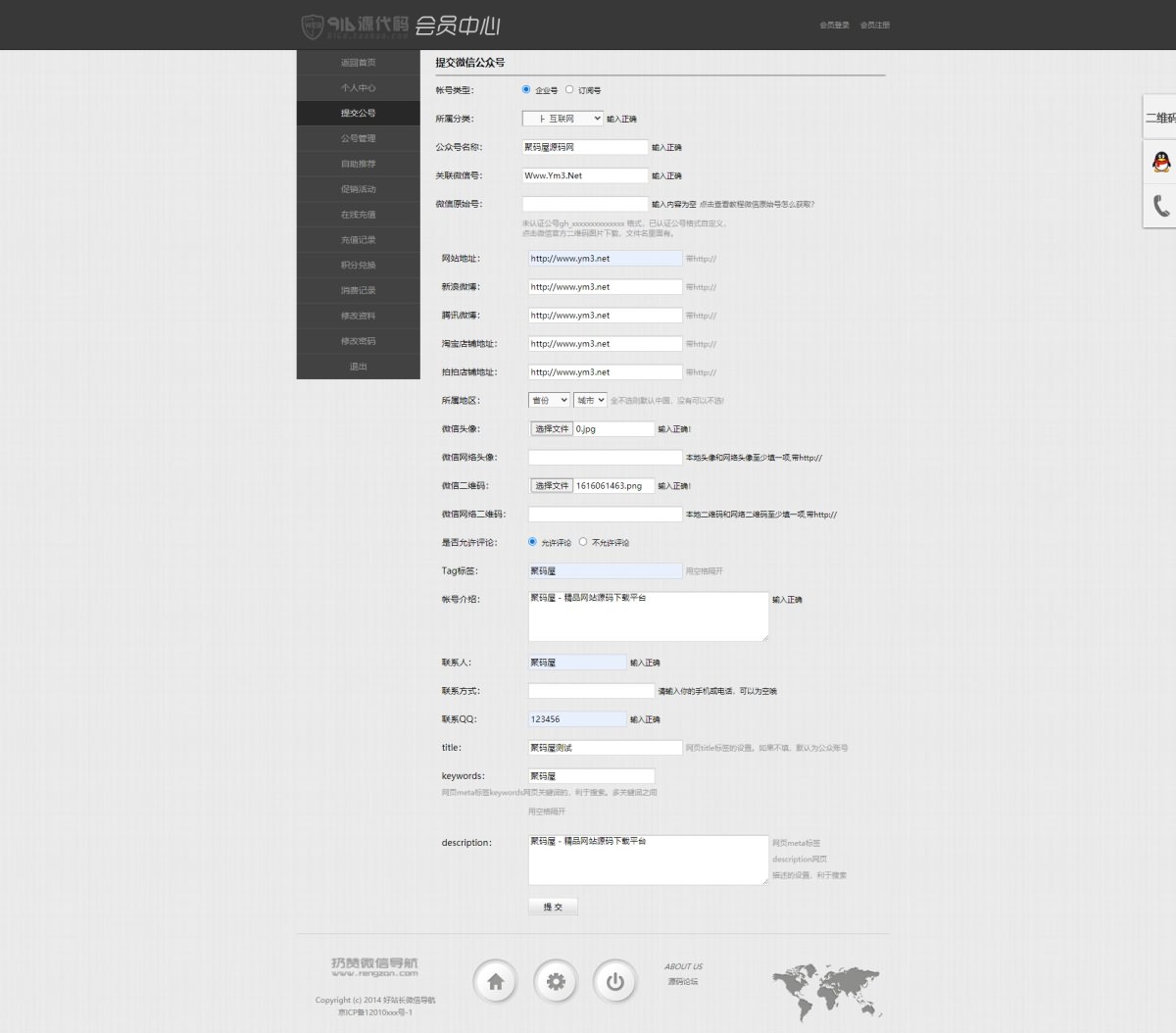Open 修改密码 in the sidebar menu
Image resolution: width=1176 pixels, height=1033 pixels.
point(358,341)
